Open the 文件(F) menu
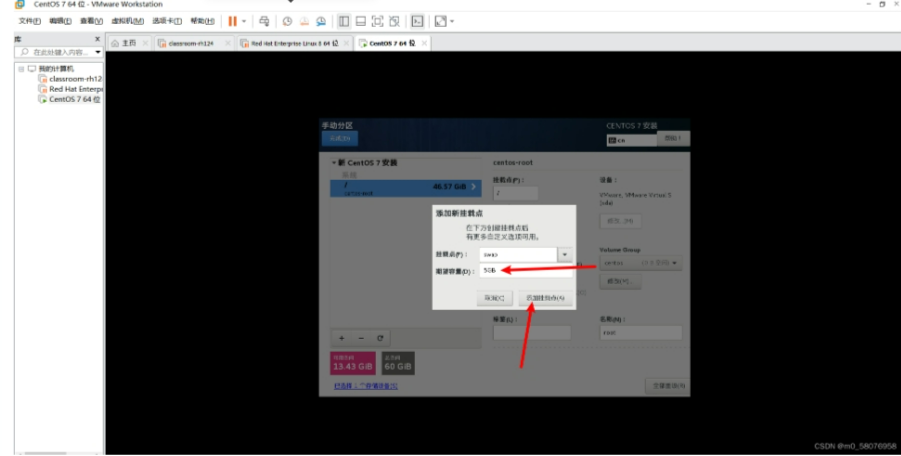The image size is (901, 456). [x=29, y=21]
